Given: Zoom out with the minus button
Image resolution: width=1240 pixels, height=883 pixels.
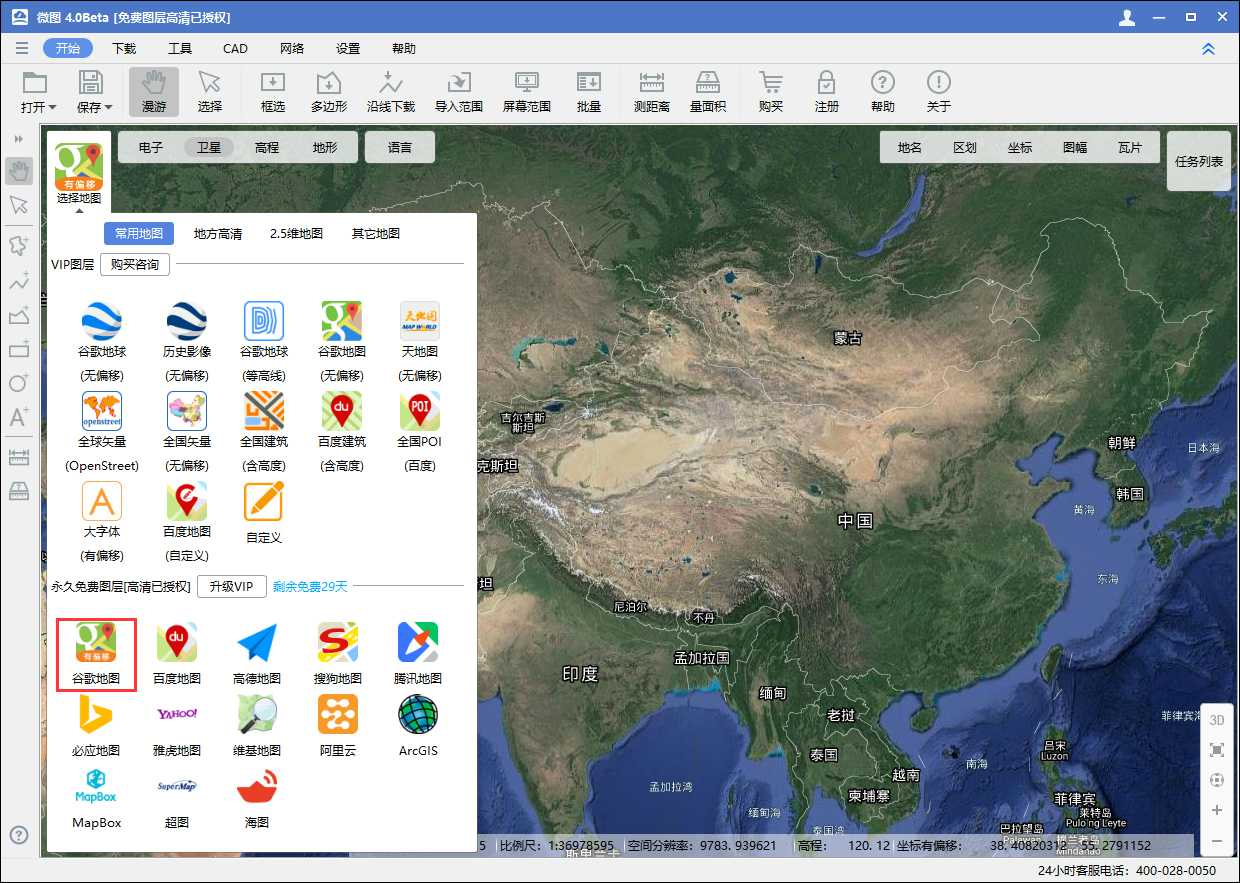Looking at the screenshot, I should 1217,841.
